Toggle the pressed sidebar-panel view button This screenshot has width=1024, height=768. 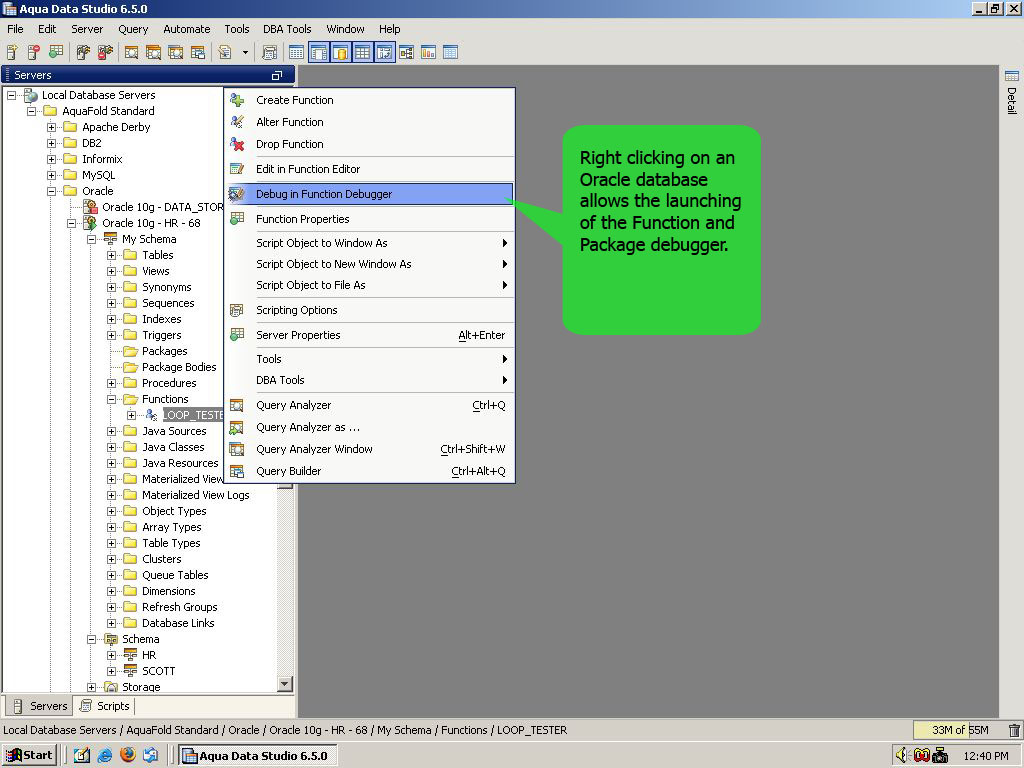[x=319, y=52]
